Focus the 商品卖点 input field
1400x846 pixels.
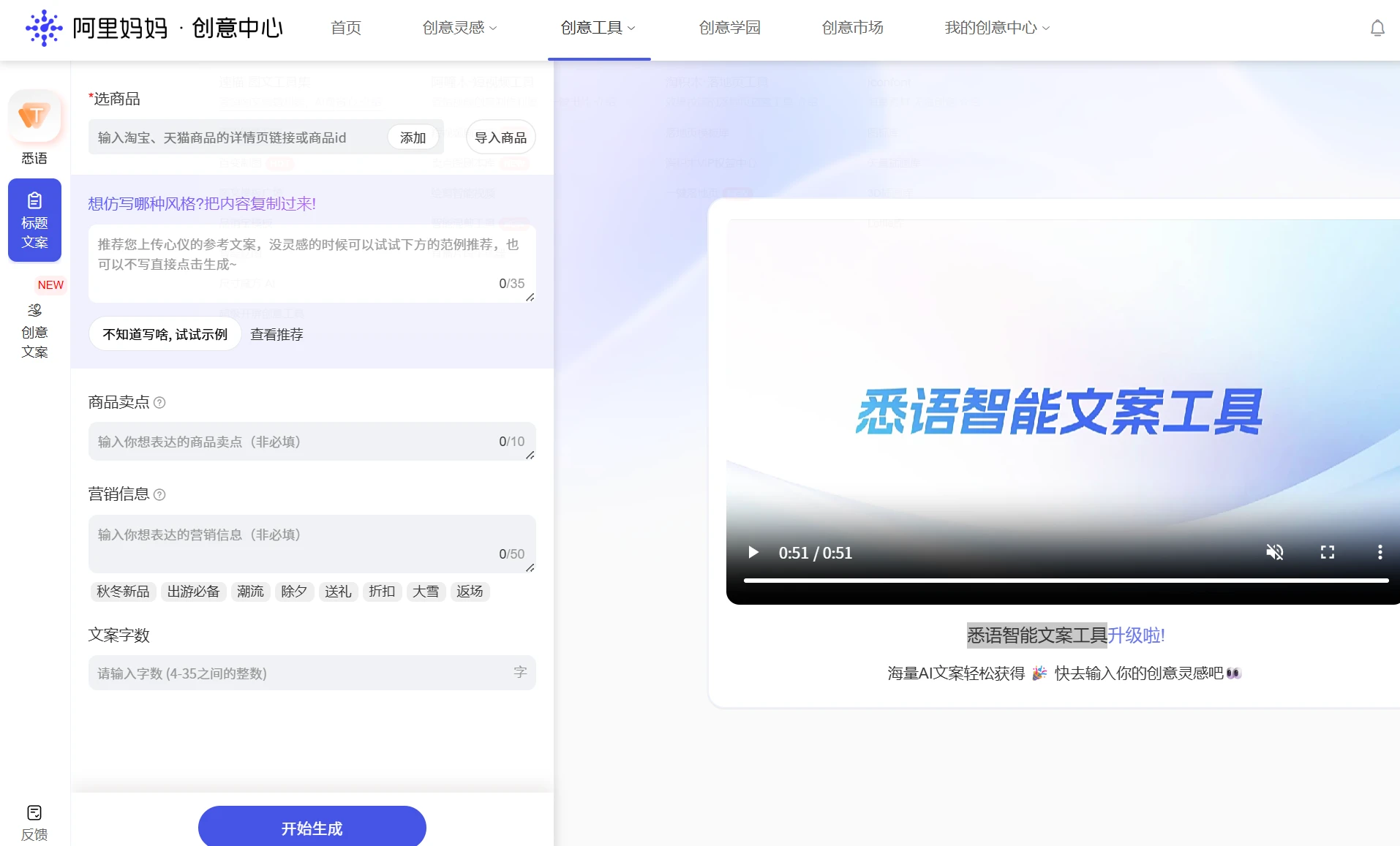click(x=312, y=442)
